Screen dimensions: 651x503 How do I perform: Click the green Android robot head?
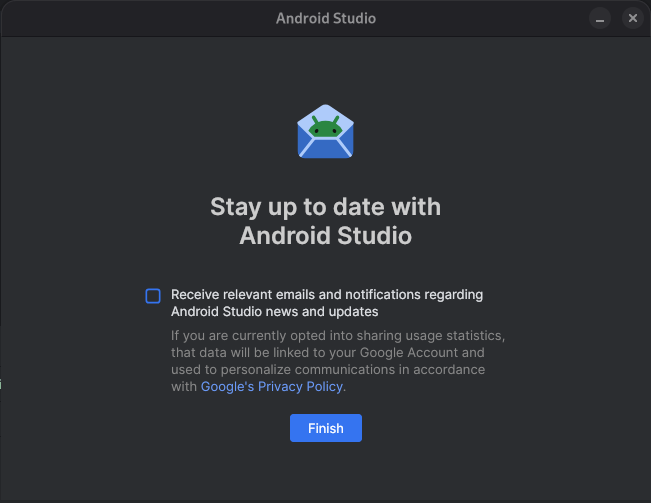[325, 126]
